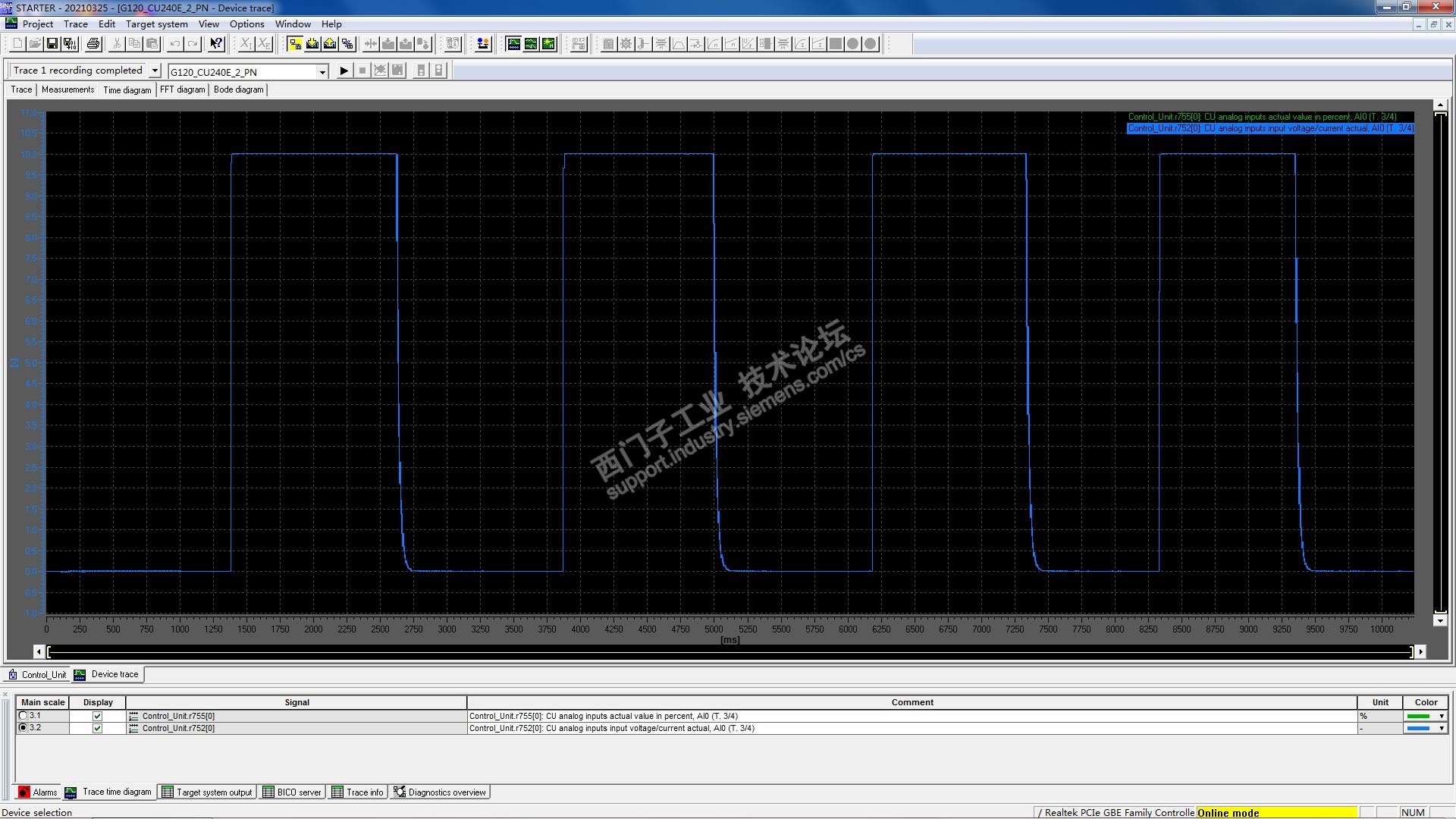Toggle display checkbox for Control_Unit.r752[0]
The width and height of the screenshot is (1456, 819).
97,728
